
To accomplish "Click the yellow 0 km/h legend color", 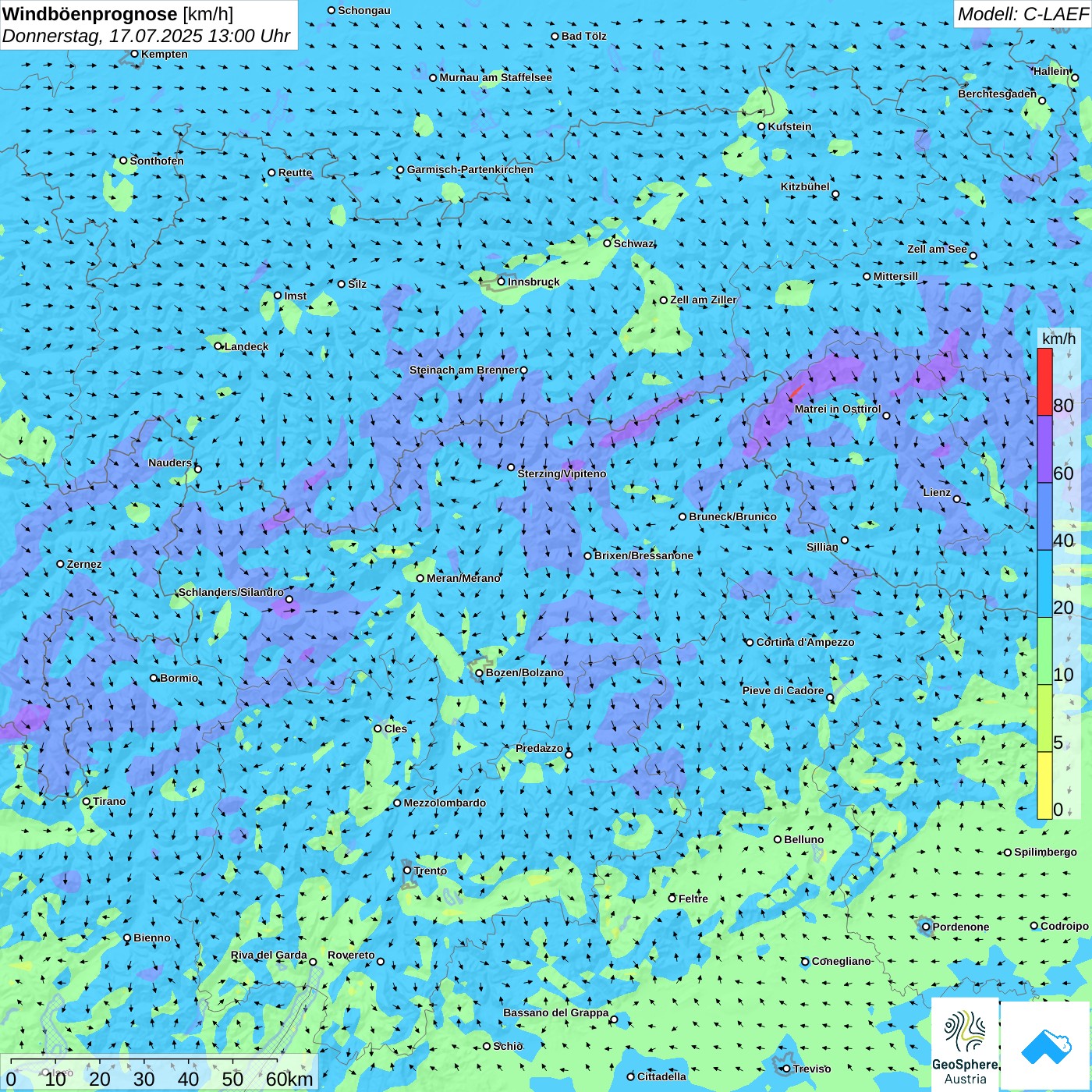I will tap(1044, 785).
